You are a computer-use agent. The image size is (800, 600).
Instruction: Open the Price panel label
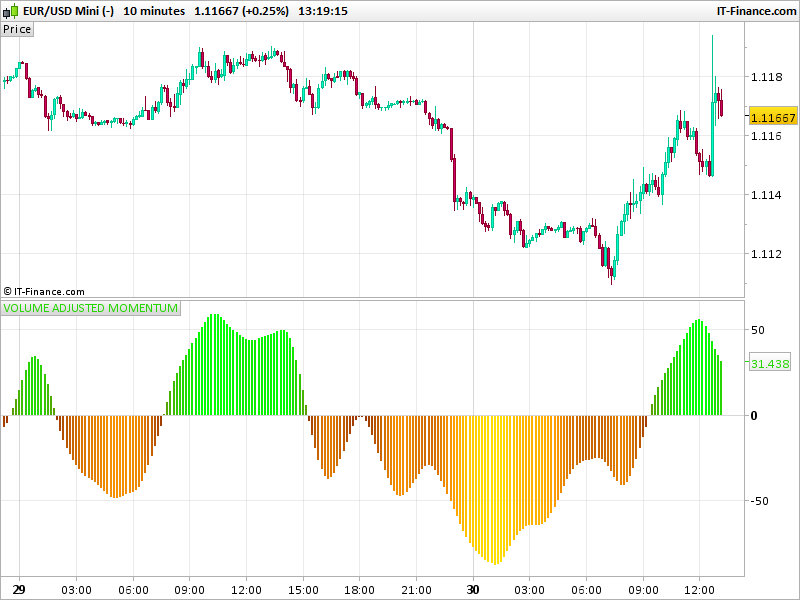17,29
